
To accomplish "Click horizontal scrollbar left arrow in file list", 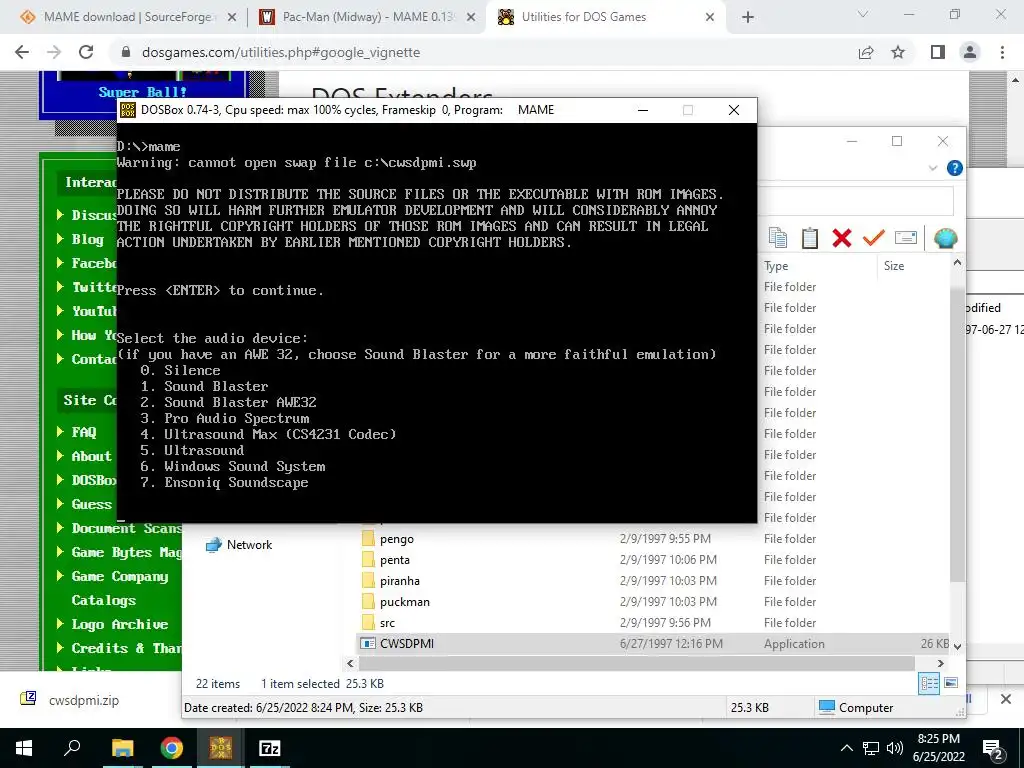I will pyautogui.click(x=350, y=664).
